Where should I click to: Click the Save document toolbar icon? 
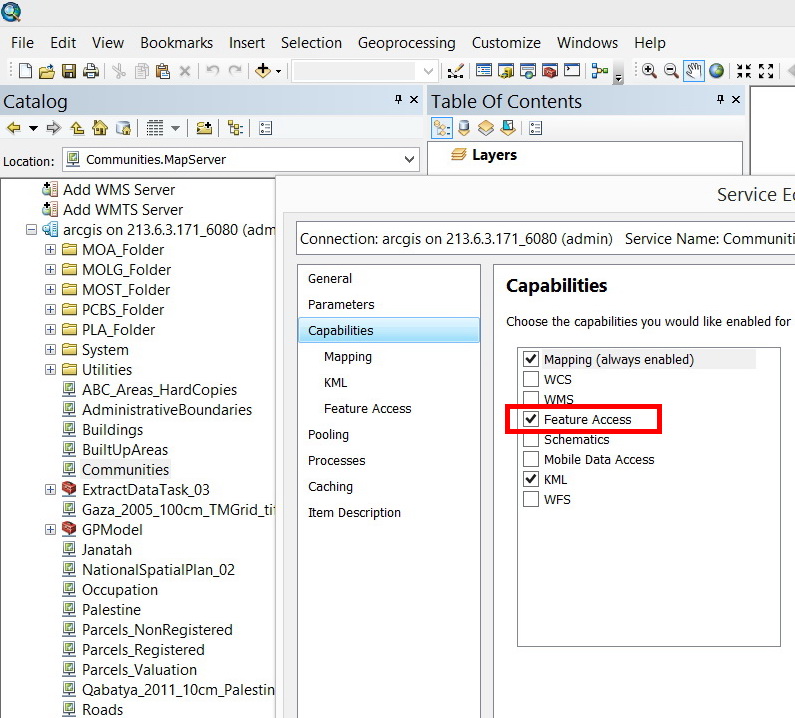68,71
